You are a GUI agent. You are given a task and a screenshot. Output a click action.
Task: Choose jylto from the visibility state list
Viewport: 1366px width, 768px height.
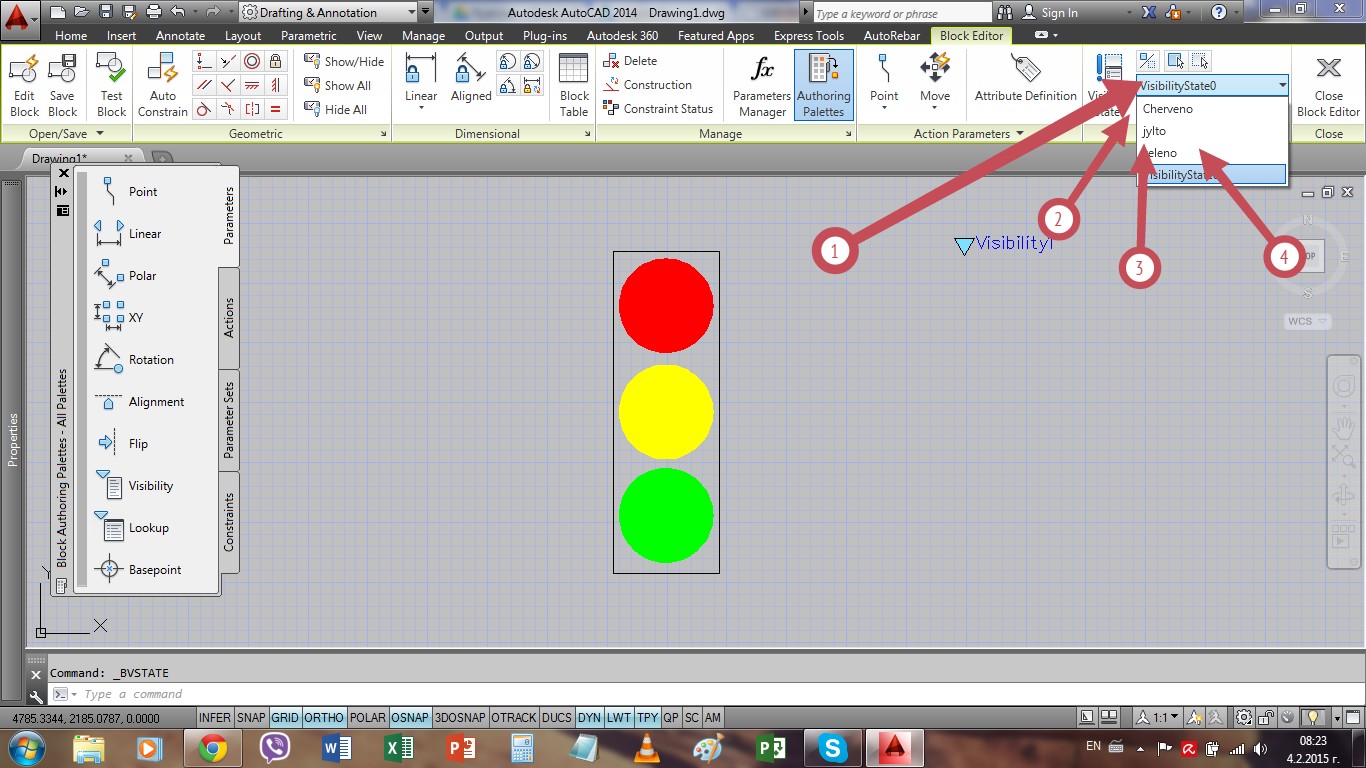1212,131
